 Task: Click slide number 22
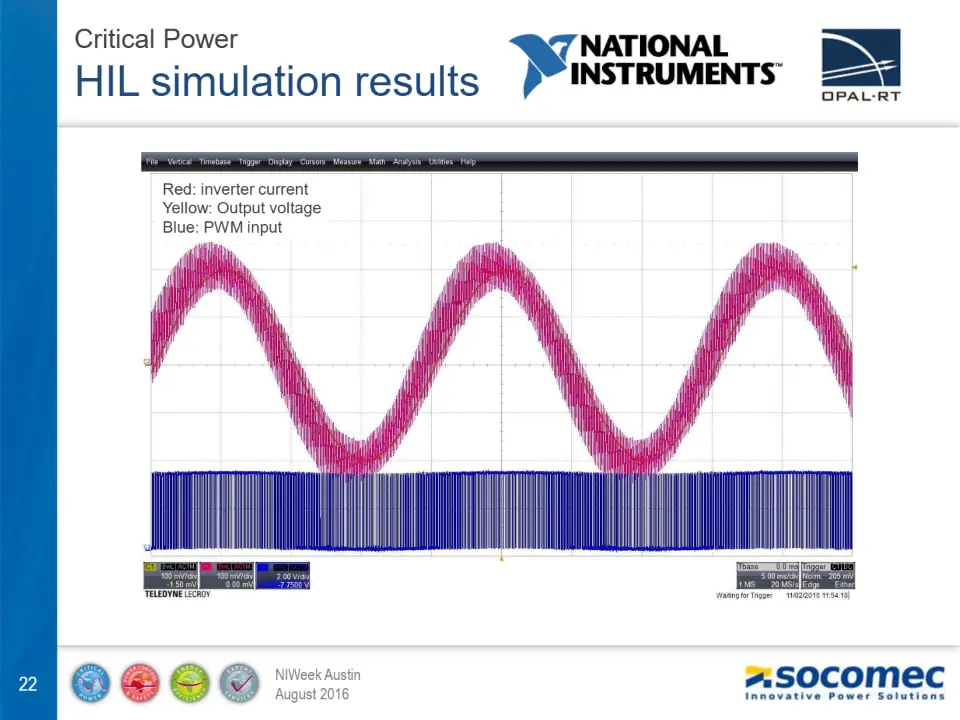coord(28,684)
